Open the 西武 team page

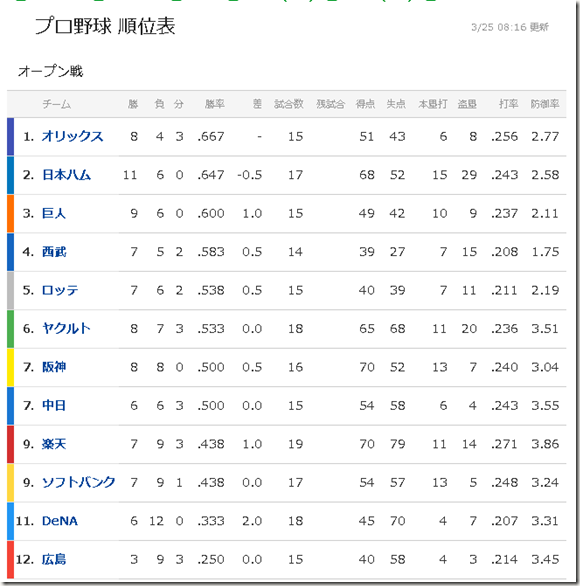pos(54,252)
